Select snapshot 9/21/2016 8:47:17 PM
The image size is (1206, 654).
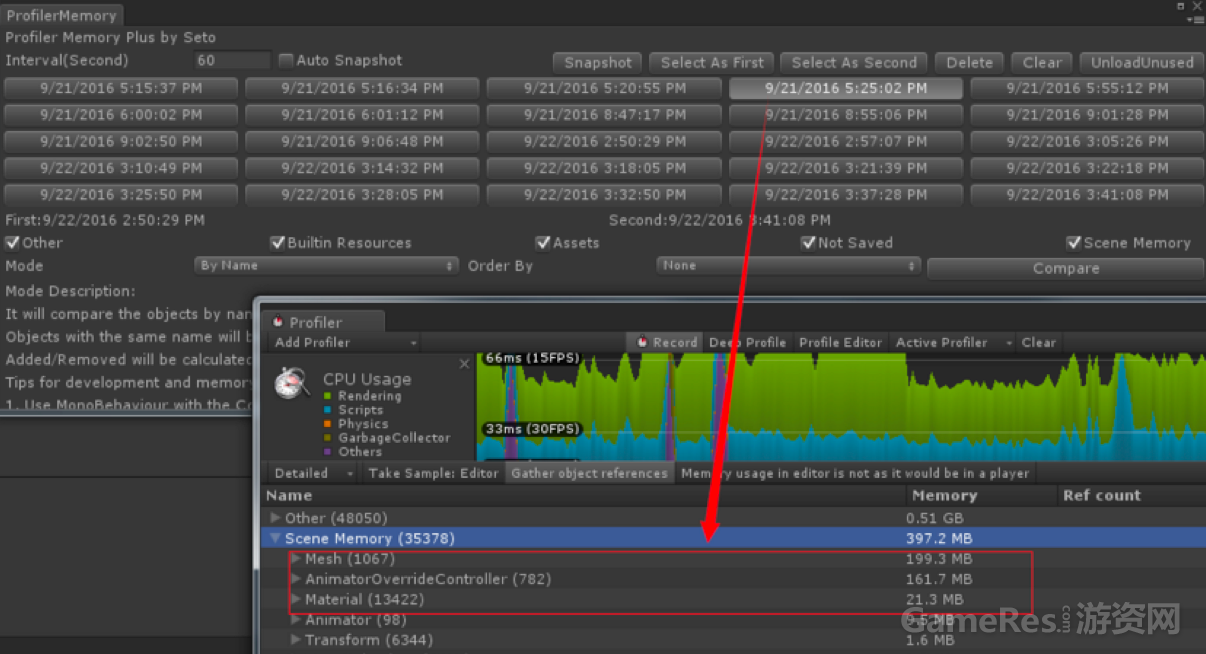click(x=604, y=115)
